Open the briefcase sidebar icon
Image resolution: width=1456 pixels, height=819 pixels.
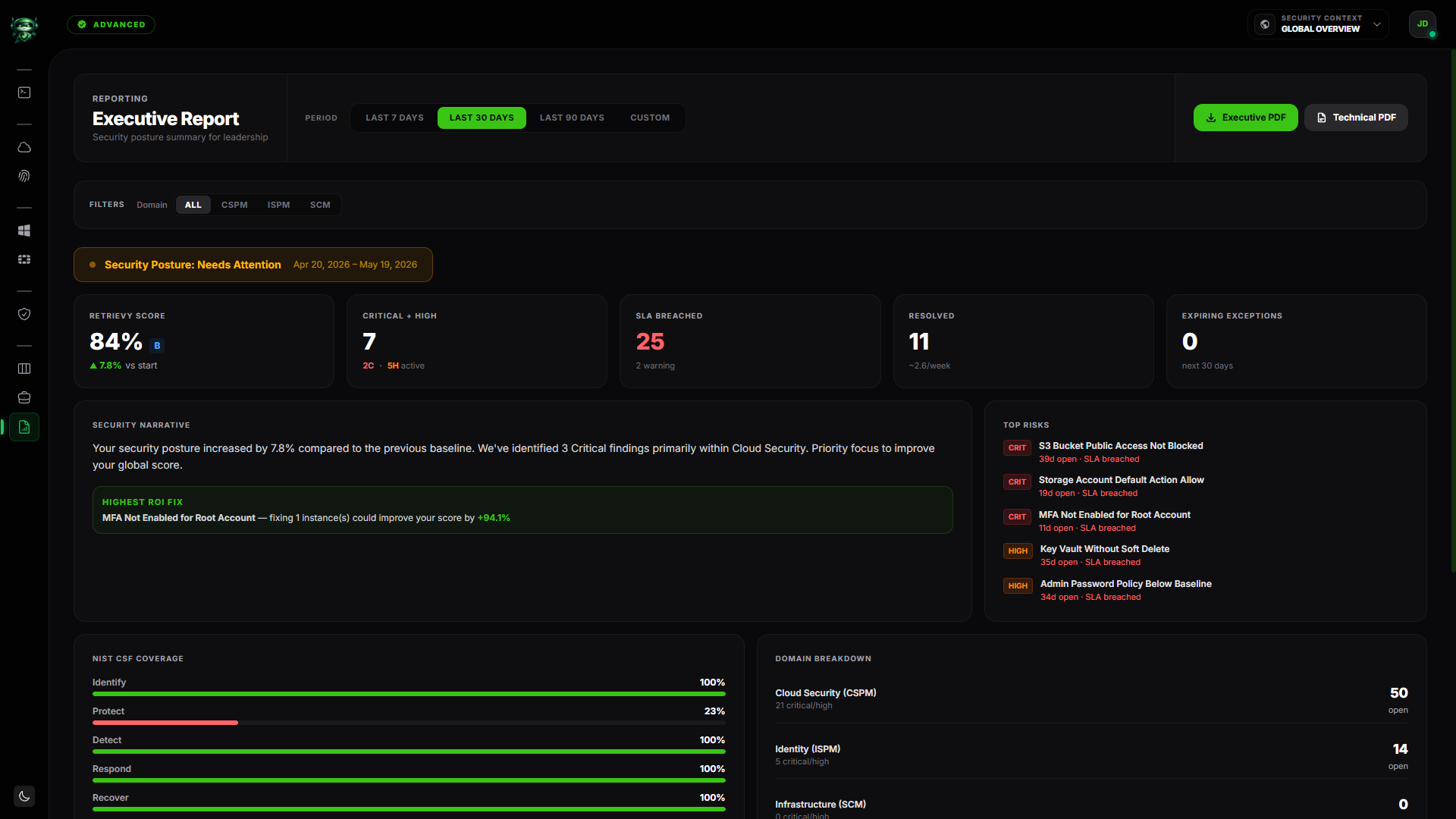tap(24, 397)
